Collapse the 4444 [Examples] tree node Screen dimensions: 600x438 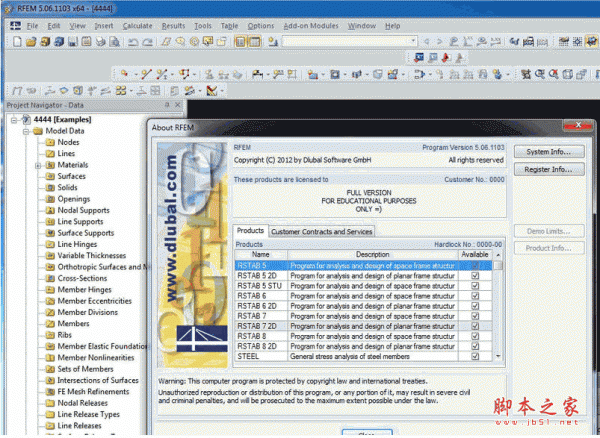14,120
